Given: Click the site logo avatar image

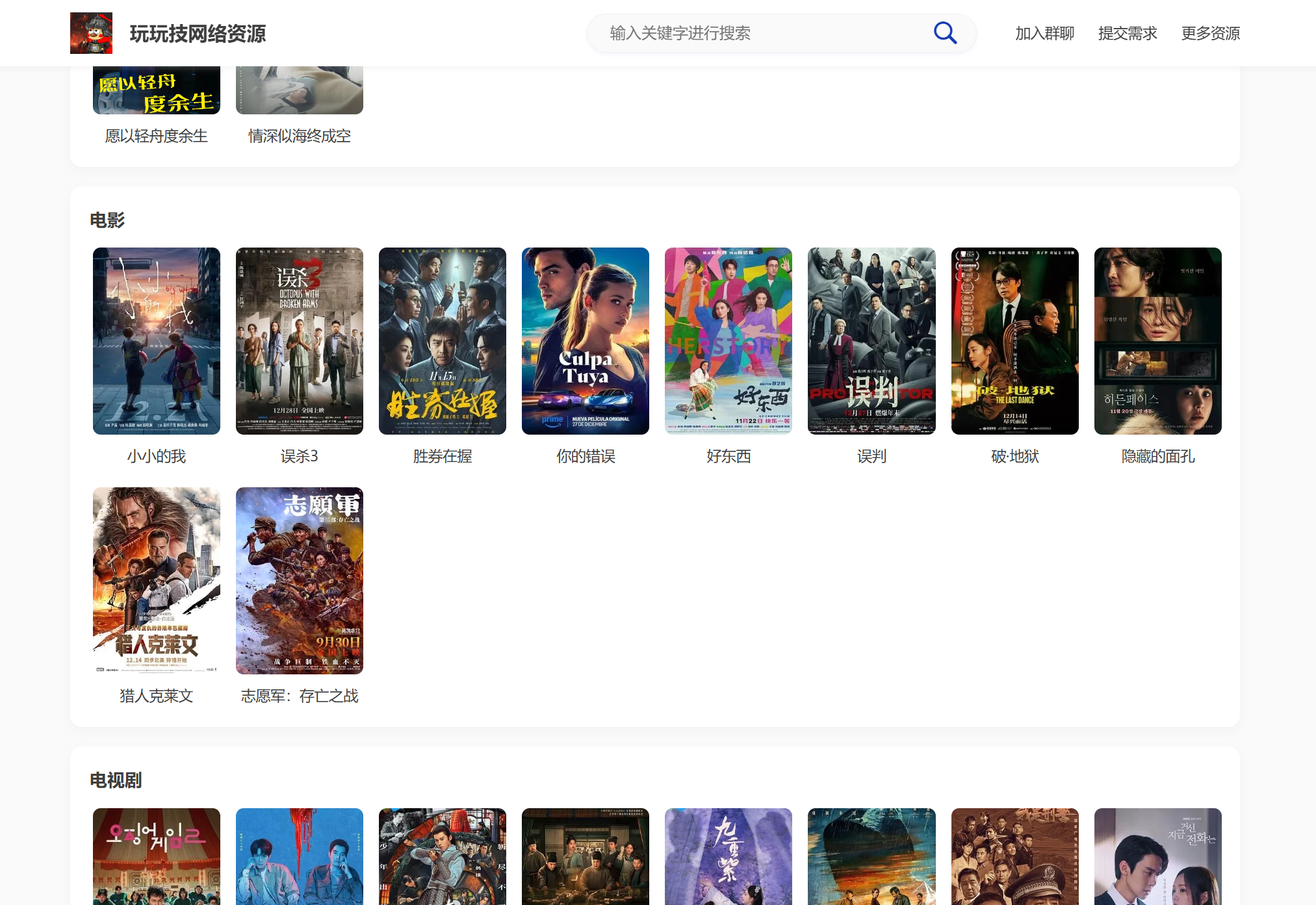Looking at the screenshot, I should [91, 32].
